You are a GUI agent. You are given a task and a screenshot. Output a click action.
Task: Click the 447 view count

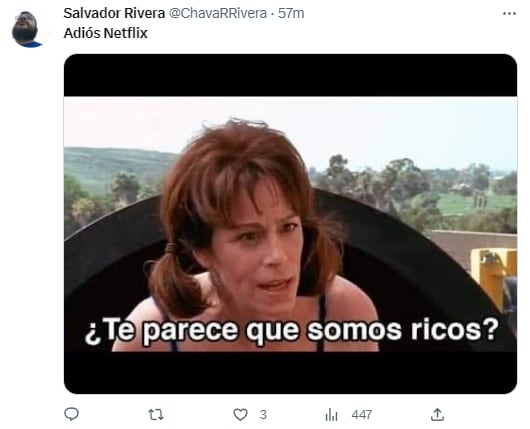pos(362,415)
